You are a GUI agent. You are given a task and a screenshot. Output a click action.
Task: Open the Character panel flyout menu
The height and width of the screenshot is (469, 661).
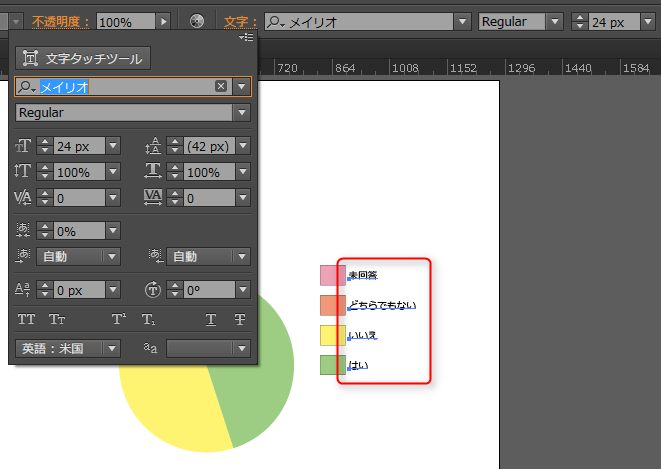246,37
